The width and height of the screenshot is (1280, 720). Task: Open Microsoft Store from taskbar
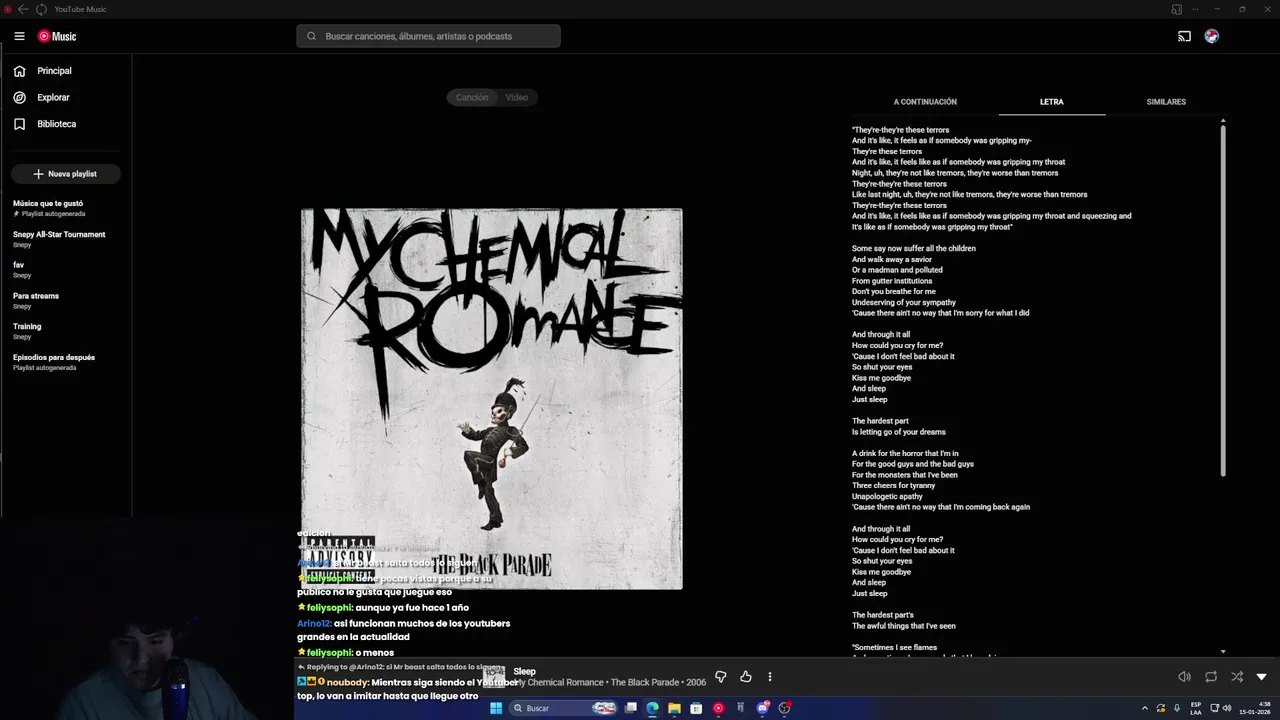(696, 708)
